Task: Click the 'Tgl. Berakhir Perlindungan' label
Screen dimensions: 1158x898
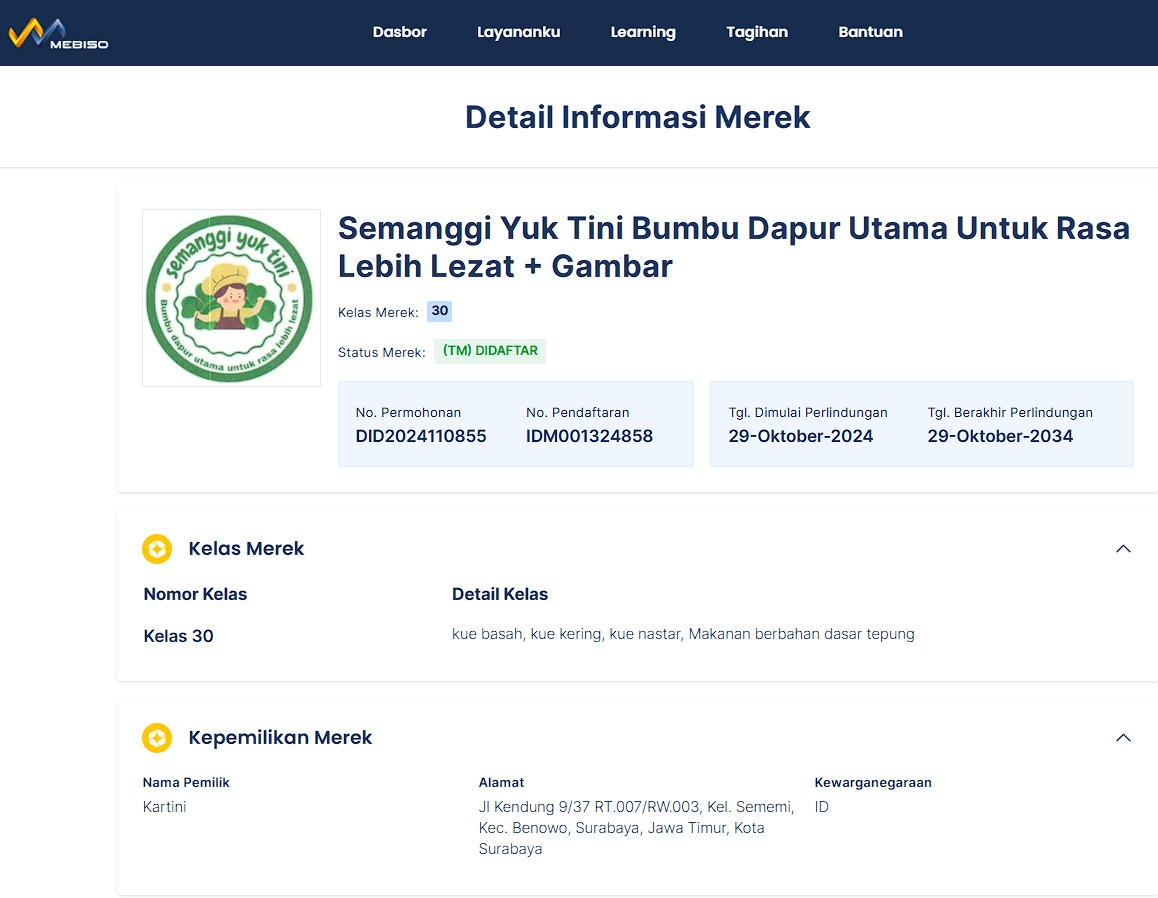Action: pyautogui.click(x=1010, y=412)
